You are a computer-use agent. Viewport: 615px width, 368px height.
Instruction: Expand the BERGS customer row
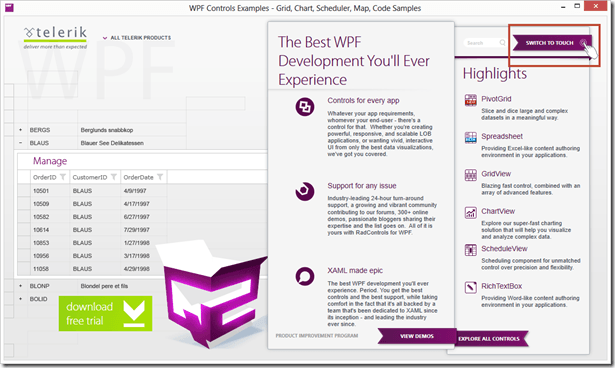pos(20,130)
